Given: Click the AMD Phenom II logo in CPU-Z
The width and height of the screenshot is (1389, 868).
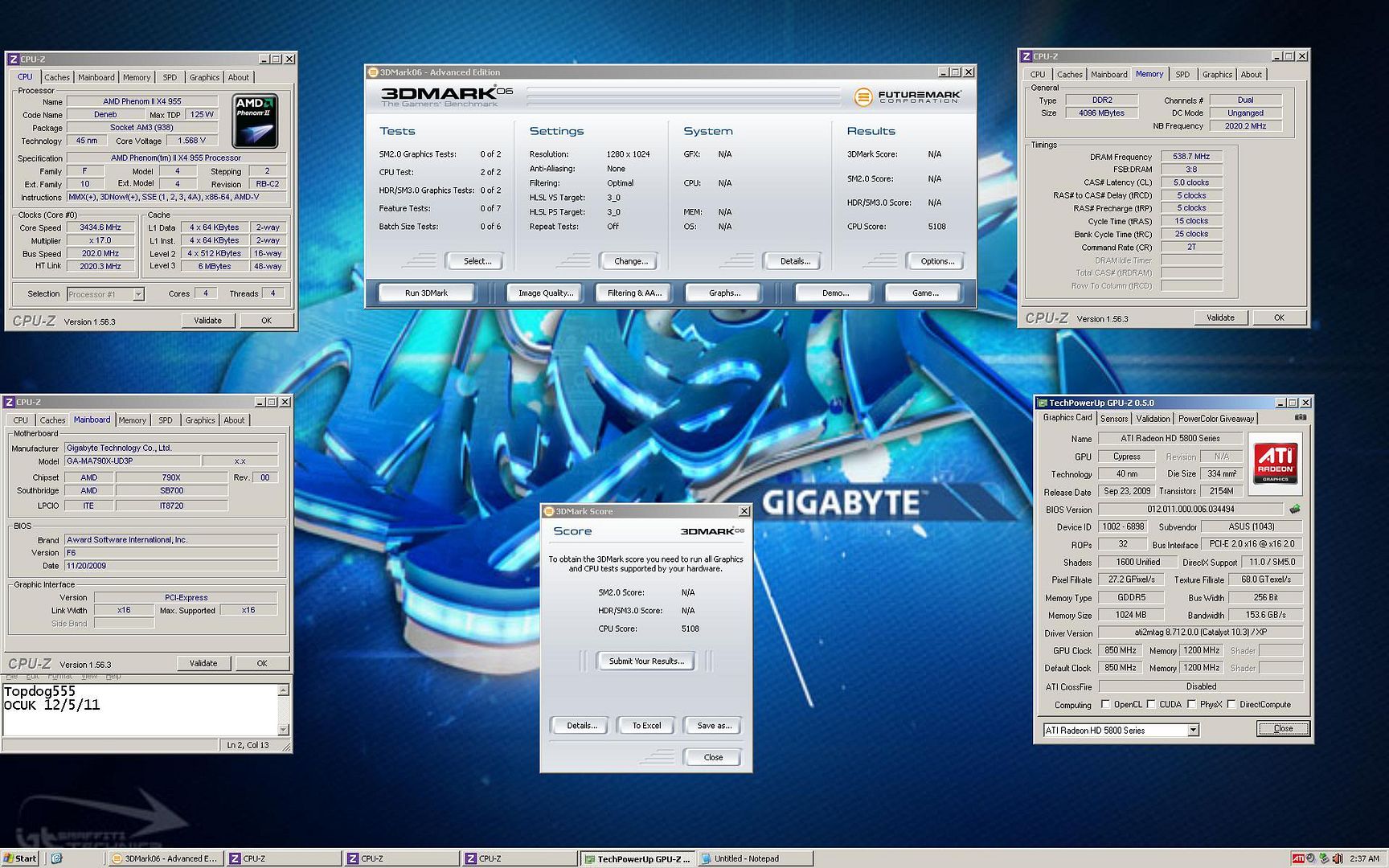Looking at the screenshot, I should tap(256, 121).
